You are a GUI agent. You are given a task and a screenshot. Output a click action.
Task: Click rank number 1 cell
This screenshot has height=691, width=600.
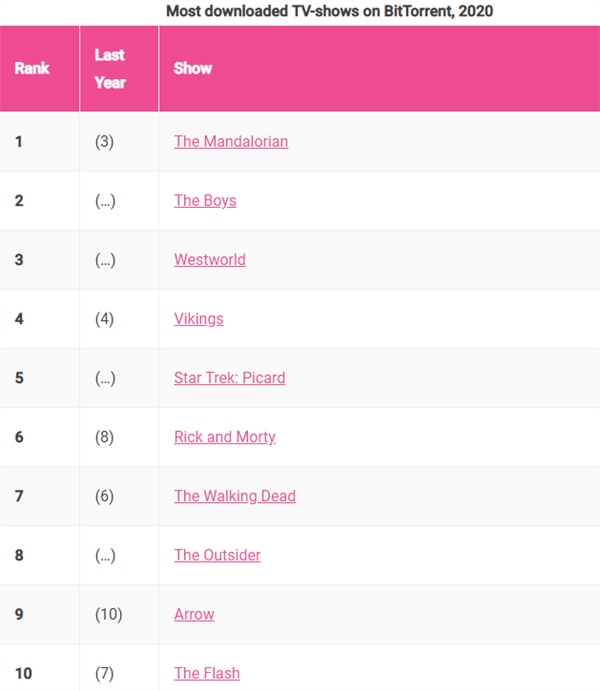pyautogui.click(x=19, y=141)
